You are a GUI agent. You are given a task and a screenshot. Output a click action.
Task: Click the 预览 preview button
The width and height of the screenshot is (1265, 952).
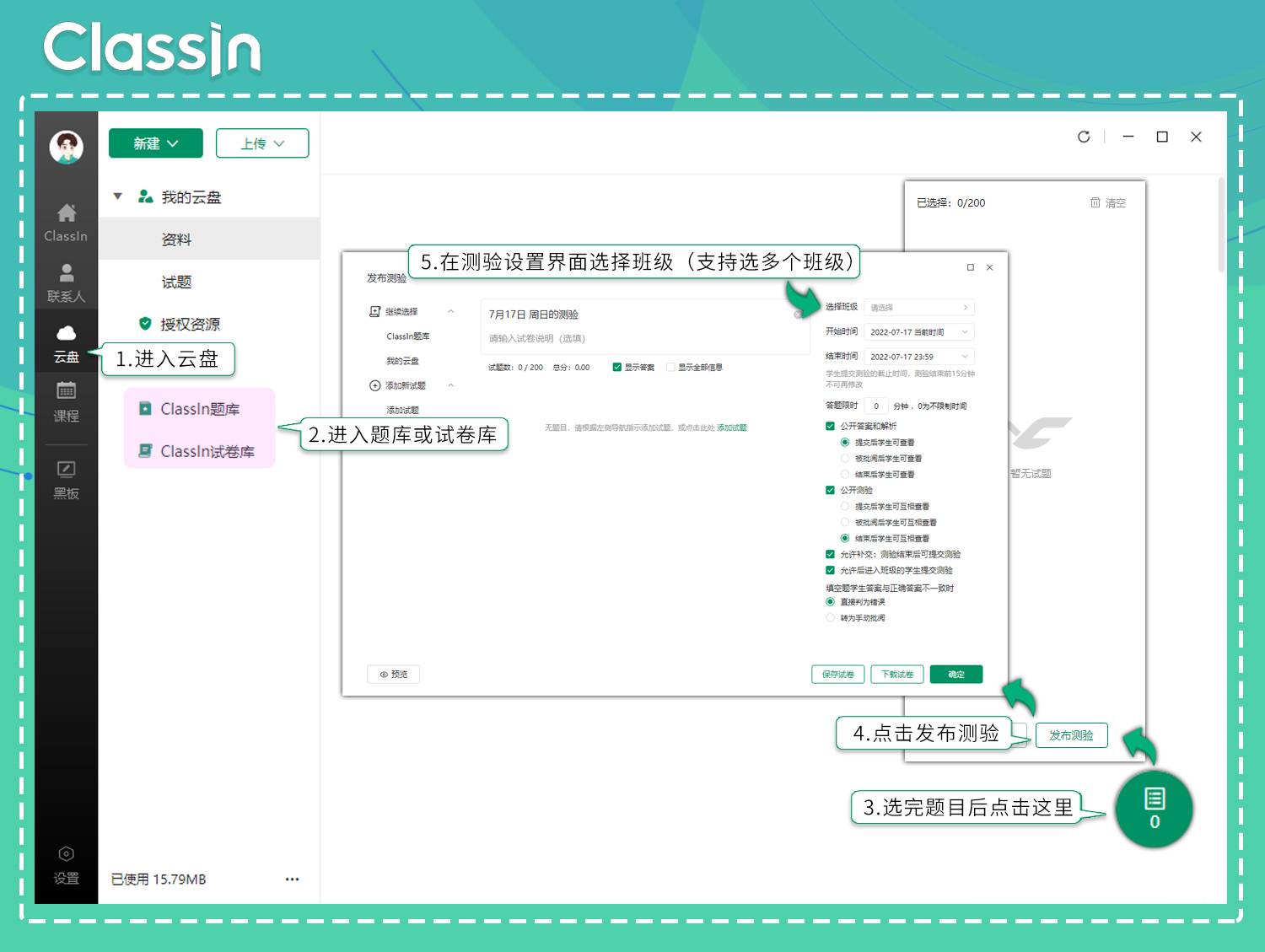[x=394, y=674]
